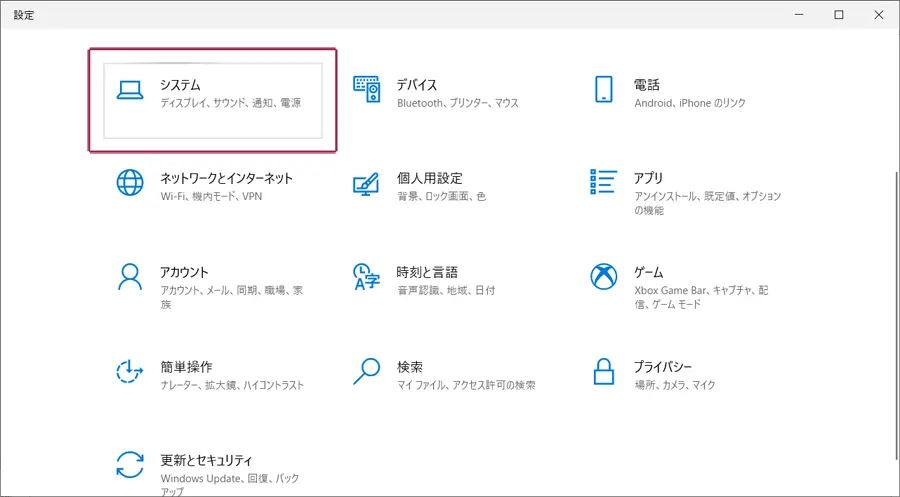This screenshot has width=900, height=497.
Task: Go to ネットワークとインターネット settings label
Action: (x=226, y=178)
